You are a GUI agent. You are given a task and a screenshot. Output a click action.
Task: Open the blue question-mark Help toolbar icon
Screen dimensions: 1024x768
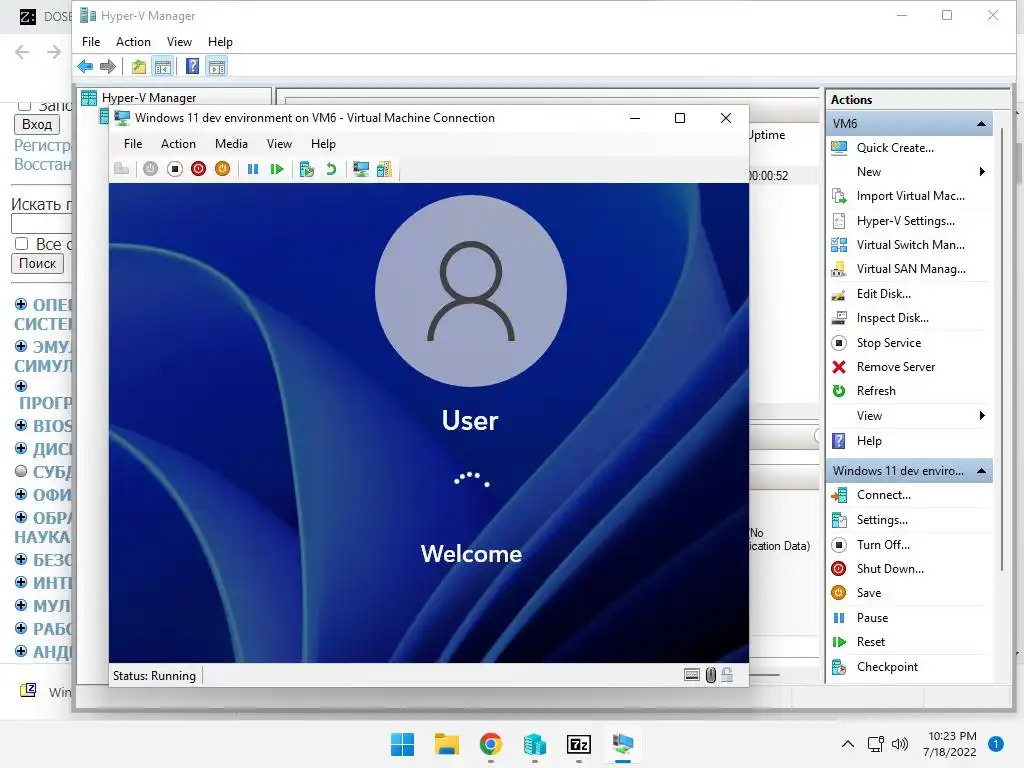(x=192, y=66)
